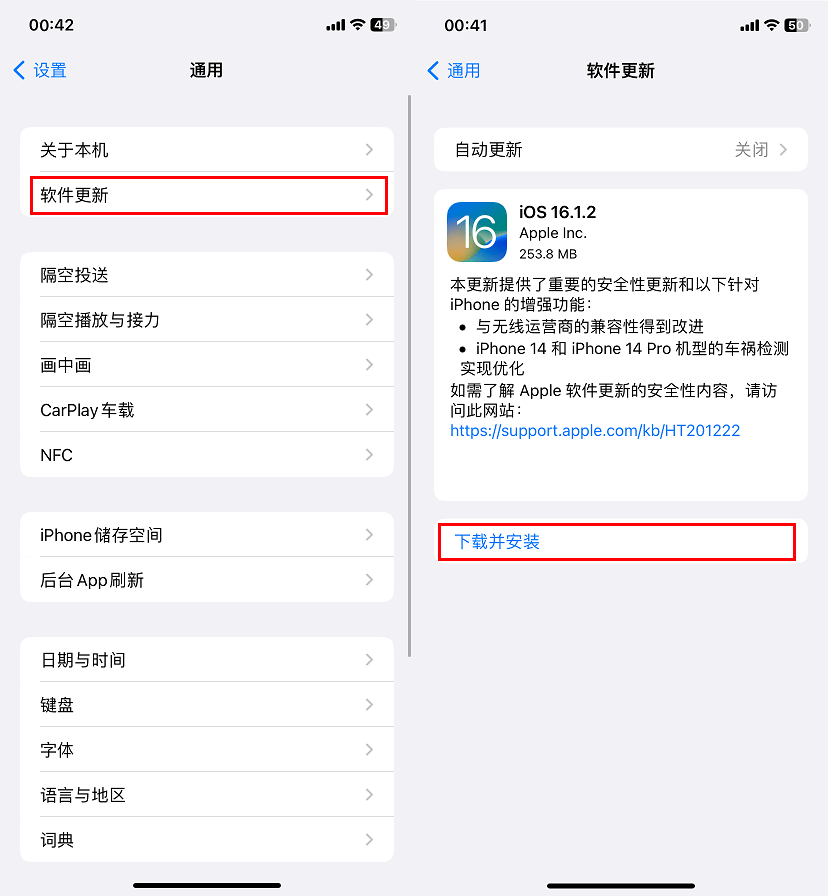The image size is (828, 896).
Task: Open the CarPlay 车载 item
Action: coord(207,410)
